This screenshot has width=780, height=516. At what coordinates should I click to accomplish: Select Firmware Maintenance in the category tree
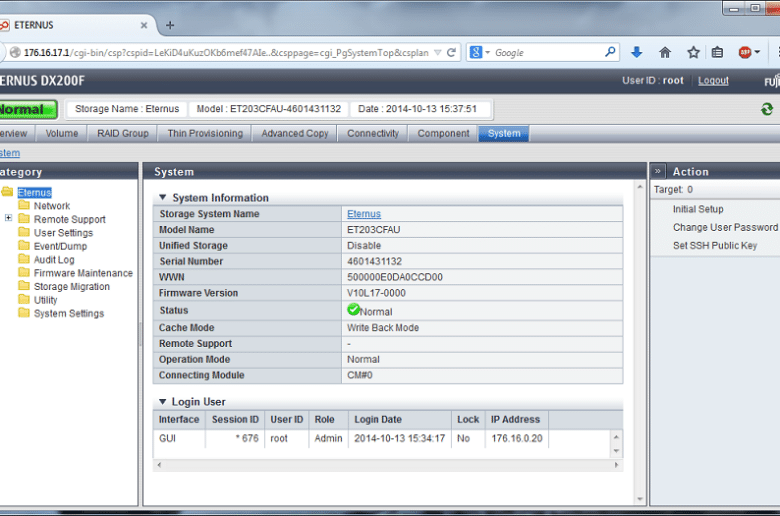point(83,273)
